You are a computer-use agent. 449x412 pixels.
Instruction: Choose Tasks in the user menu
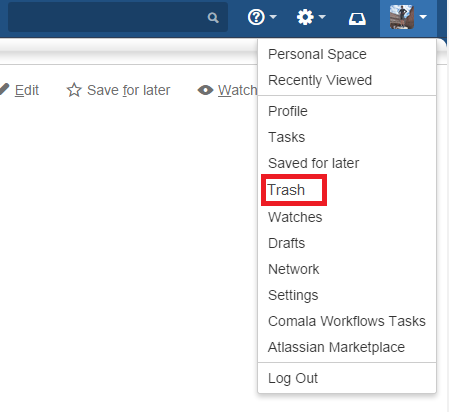(347, 137)
